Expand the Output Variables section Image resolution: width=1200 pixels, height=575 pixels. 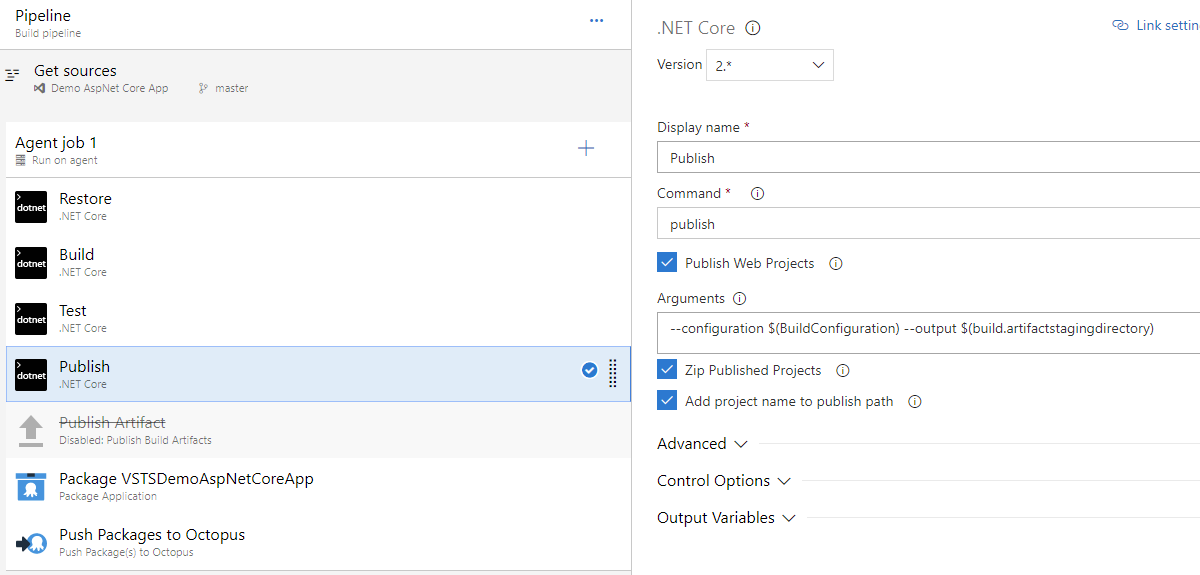(x=726, y=518)
